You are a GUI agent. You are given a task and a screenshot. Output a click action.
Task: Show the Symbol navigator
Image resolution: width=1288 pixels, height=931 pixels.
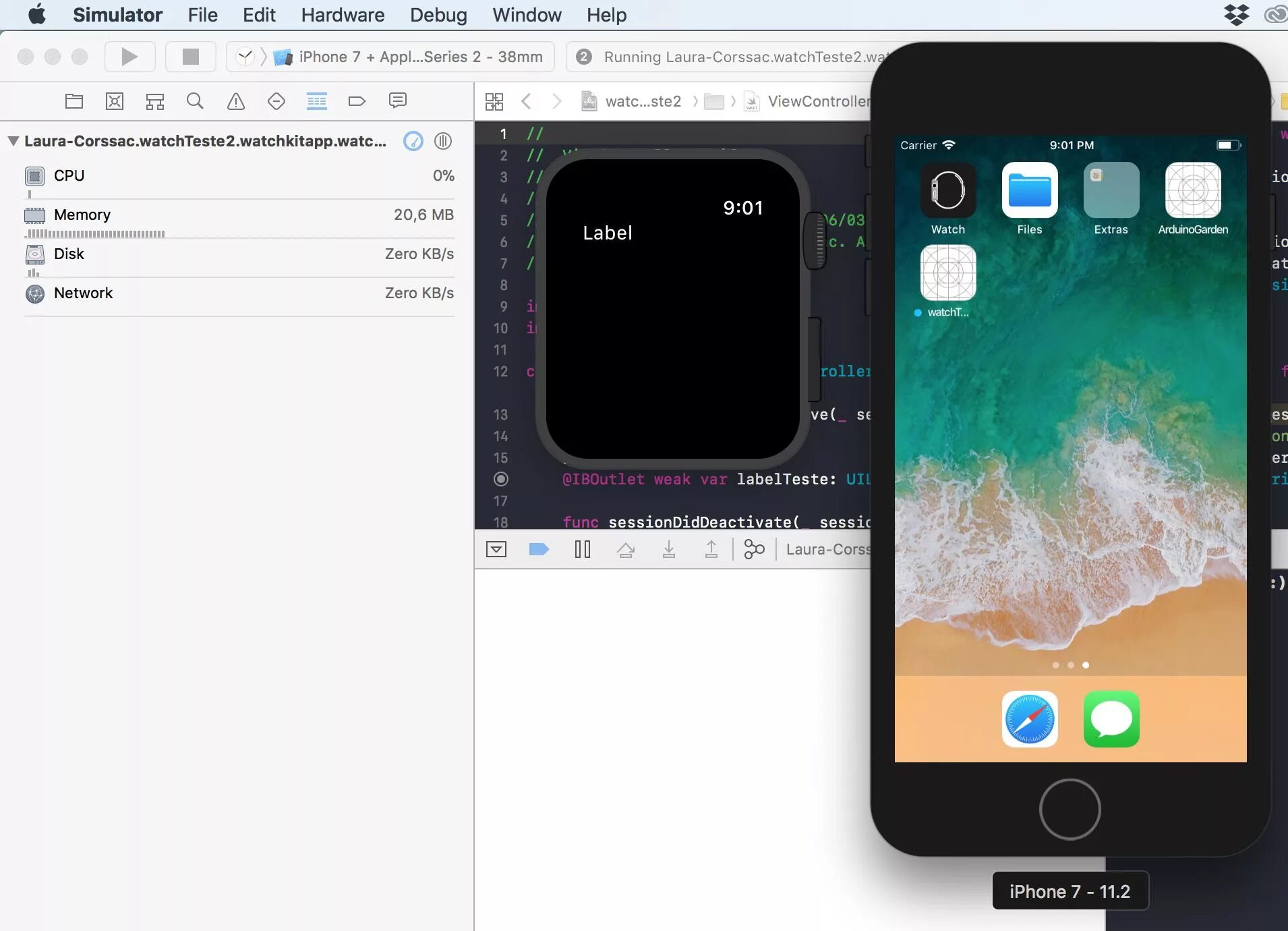155,101
